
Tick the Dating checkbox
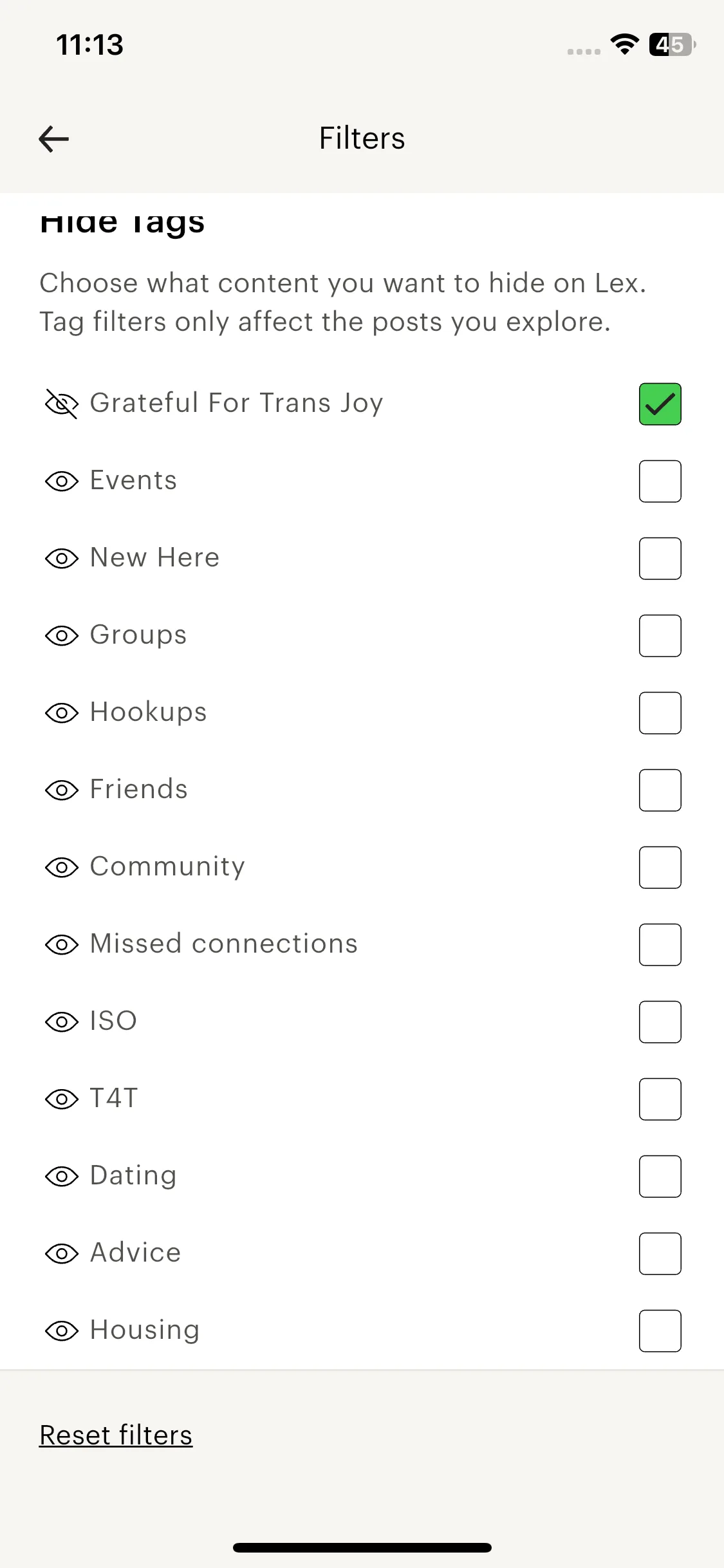click(x=660, y=1177)
